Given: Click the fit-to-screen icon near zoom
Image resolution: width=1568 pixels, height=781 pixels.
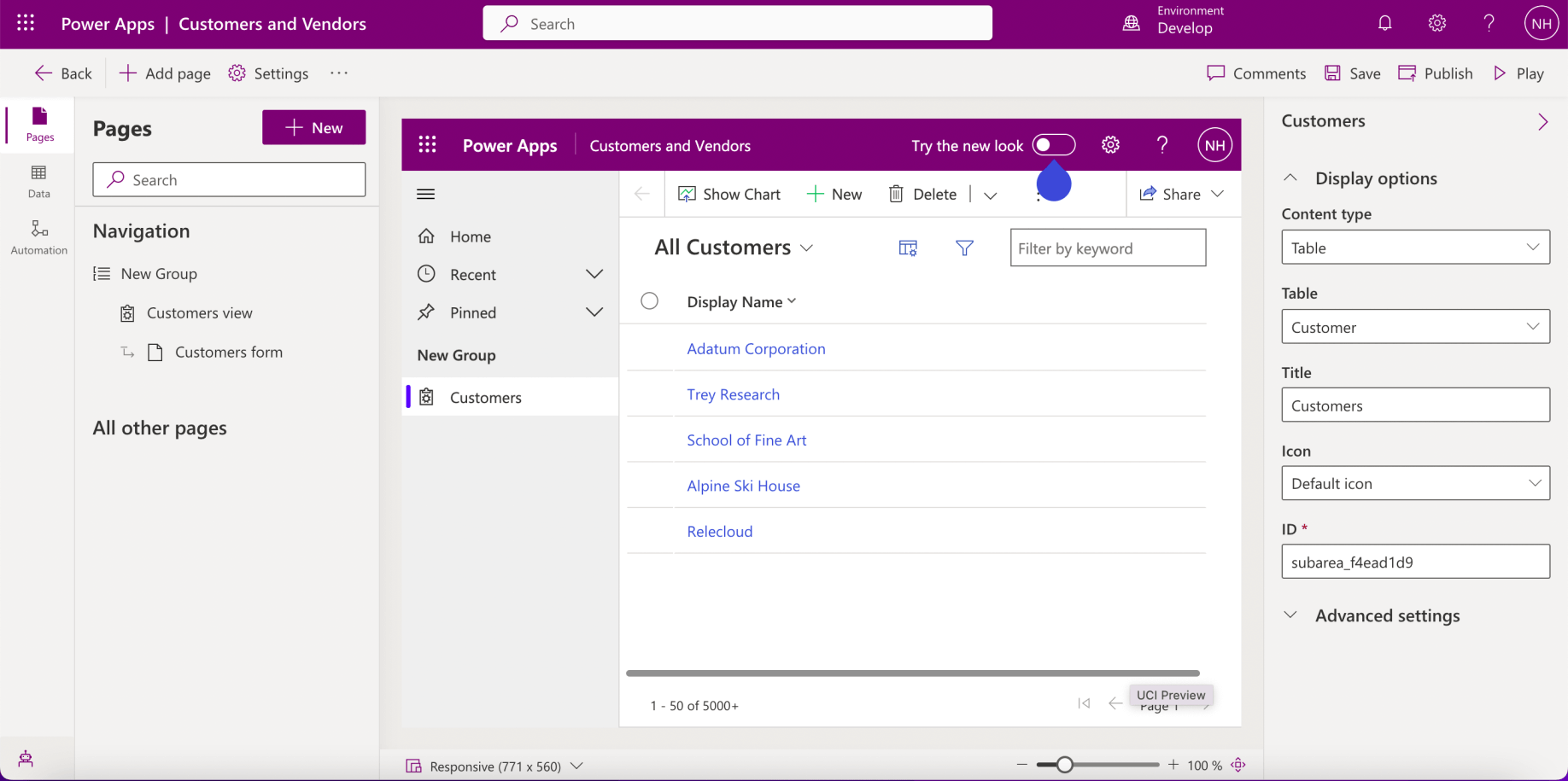Looking at the screenshot, I should pos(1238,765).
